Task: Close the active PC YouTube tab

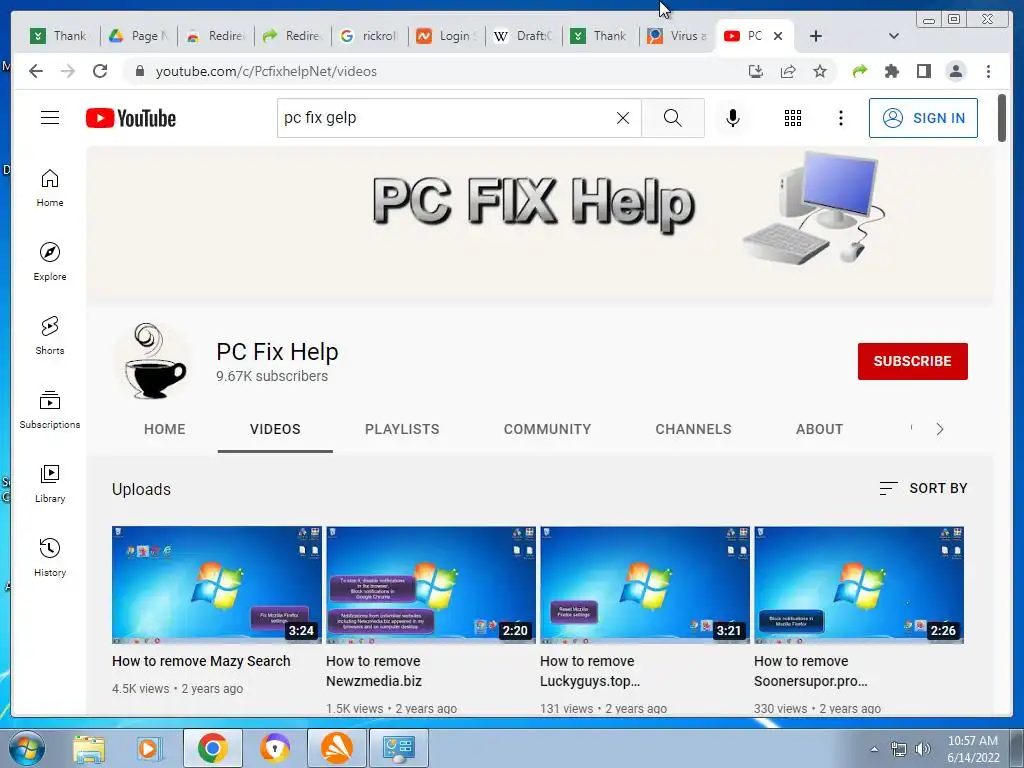Action: [778, 36]
